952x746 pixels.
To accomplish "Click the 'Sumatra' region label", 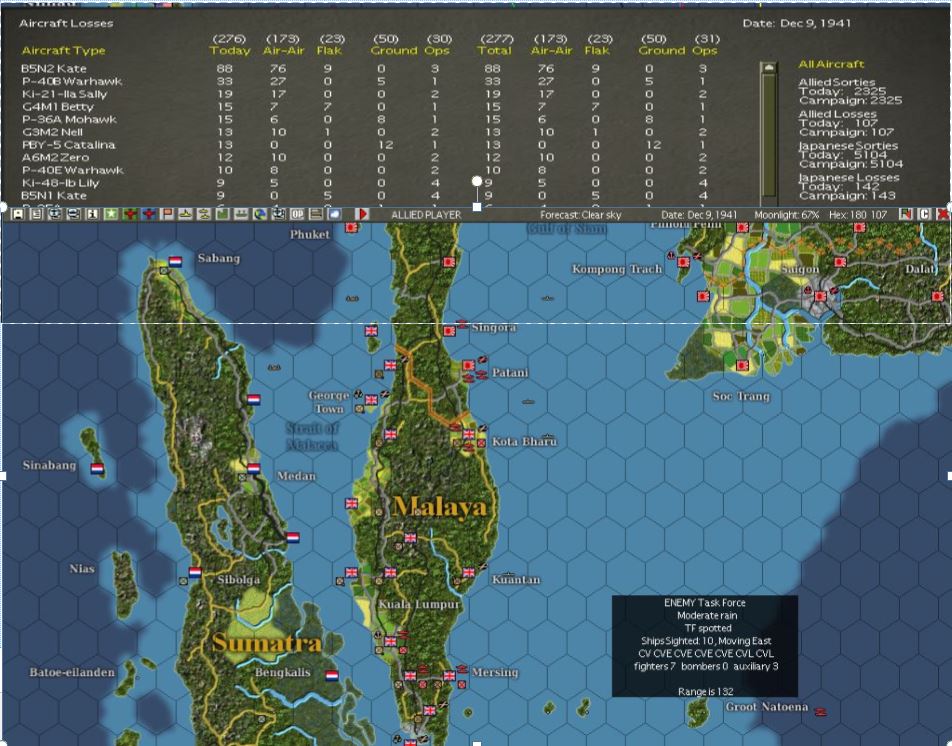I will point(267,643).
